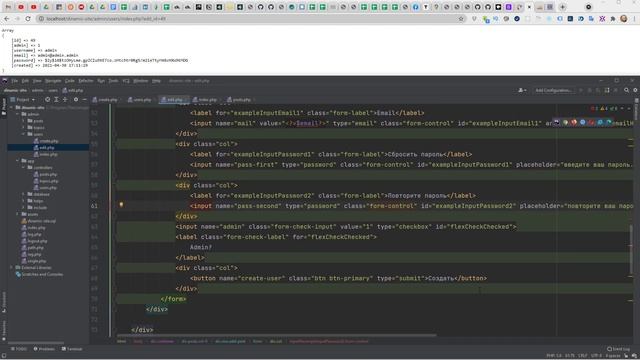Screen dimensions: 640x360
Task: Open Add Configuration dropdown
Action: pyautogui.click(x=553, y=90)
